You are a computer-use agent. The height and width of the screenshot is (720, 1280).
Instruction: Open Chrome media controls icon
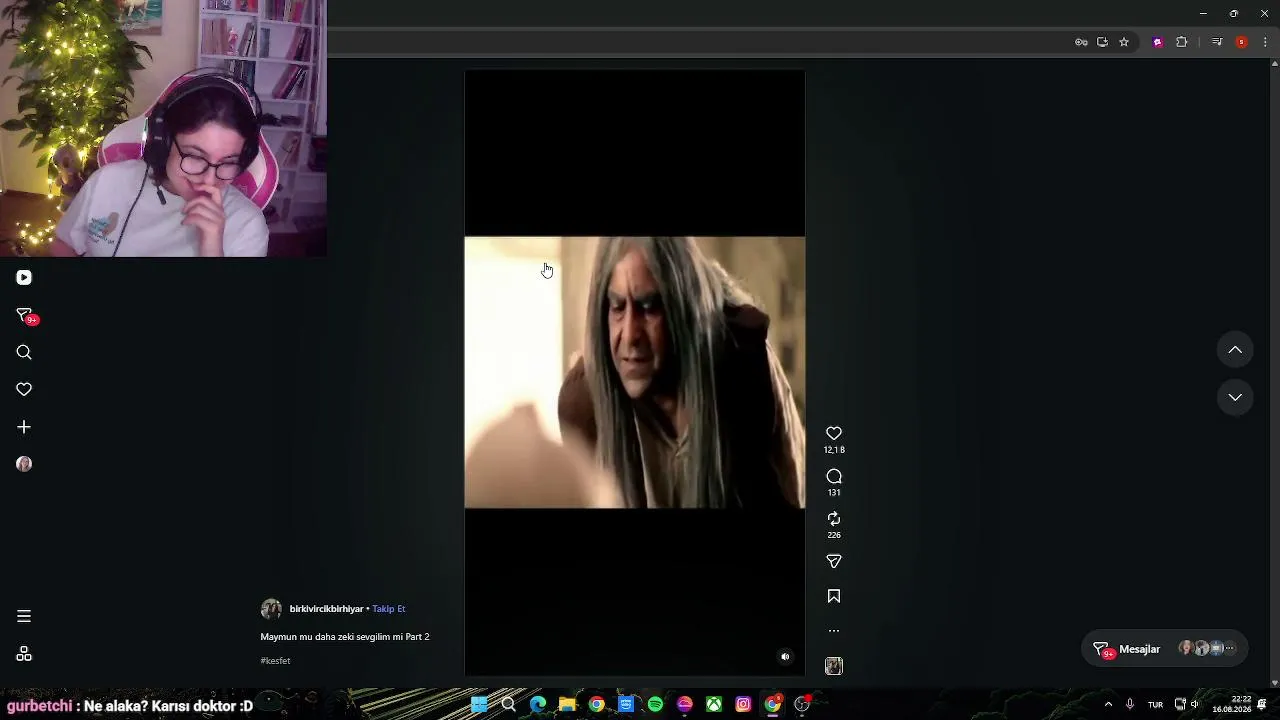[x=1217, y=42]
